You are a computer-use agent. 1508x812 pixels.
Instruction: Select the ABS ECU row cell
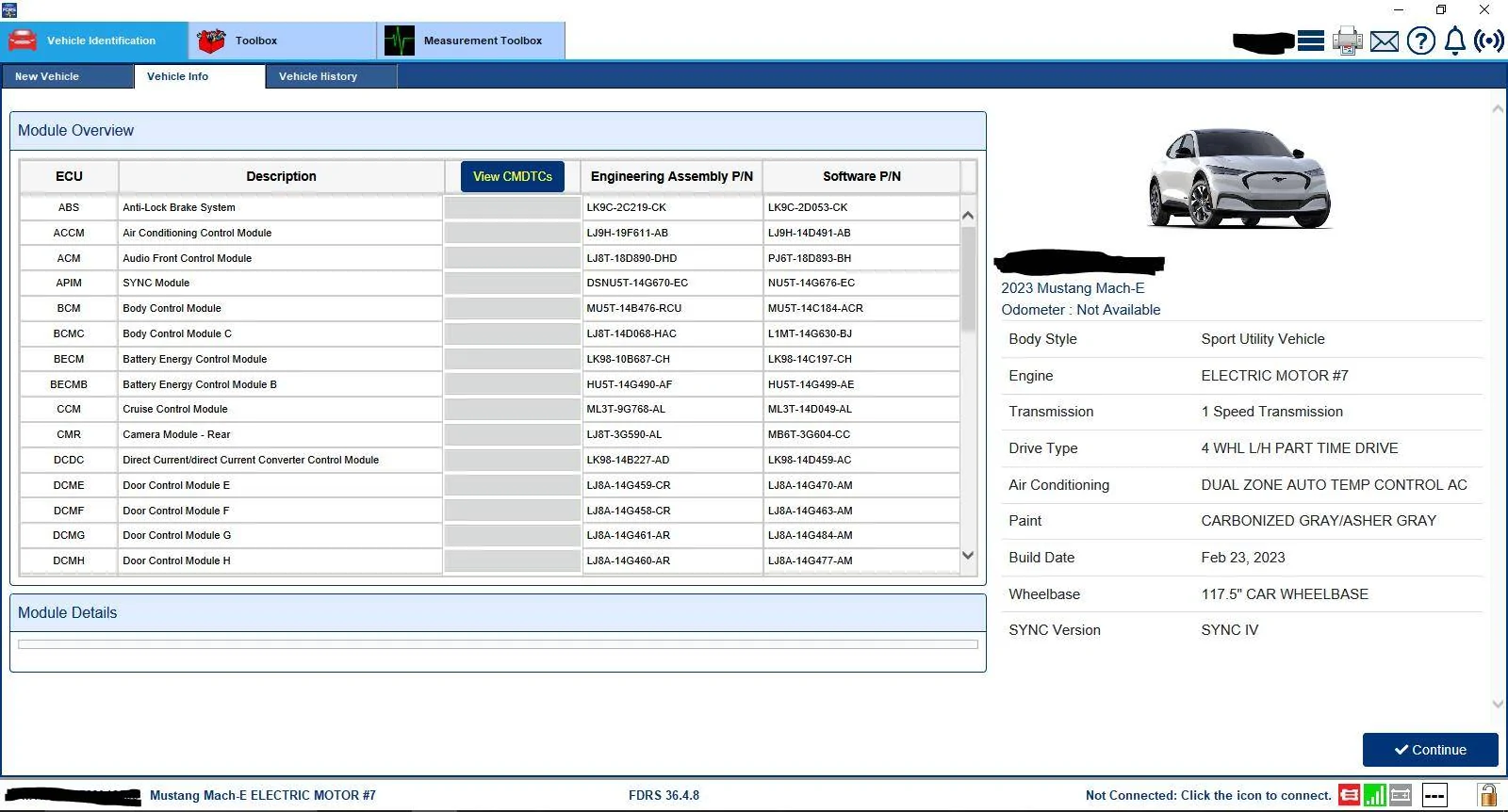(x=69, y=207)
